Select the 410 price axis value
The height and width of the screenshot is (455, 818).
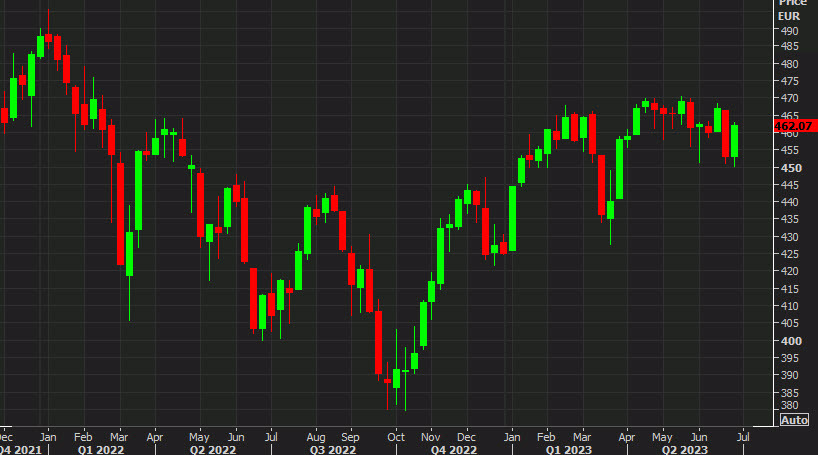pos(789,306)
